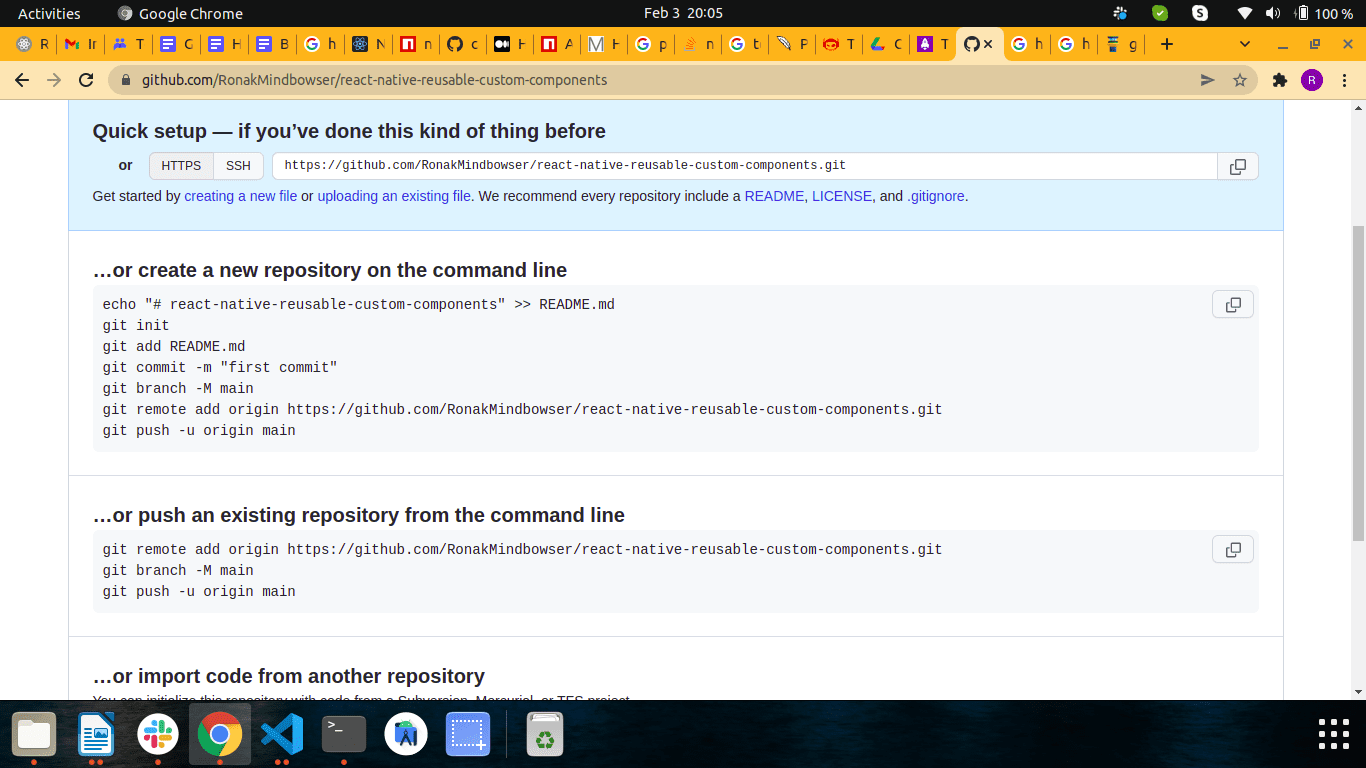Copy the push existing repository commands
This screenshot has height=768, width=1366.
tap(1232, 549)
